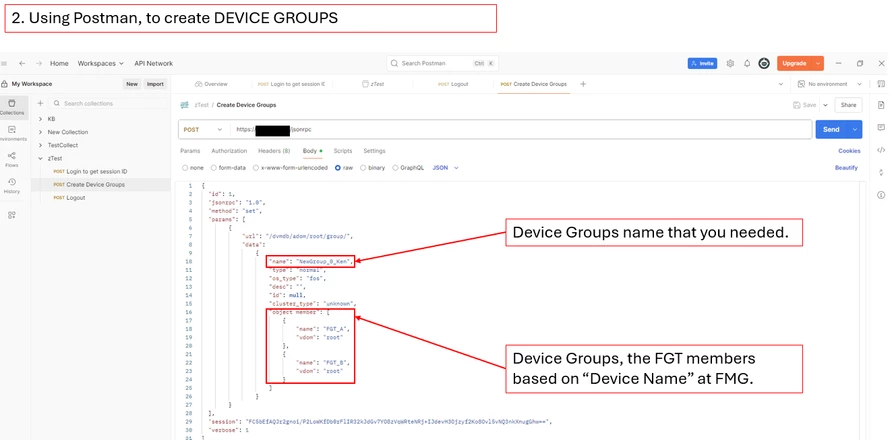
Task: Select the form-data radio button
Action: click(214, 168)
